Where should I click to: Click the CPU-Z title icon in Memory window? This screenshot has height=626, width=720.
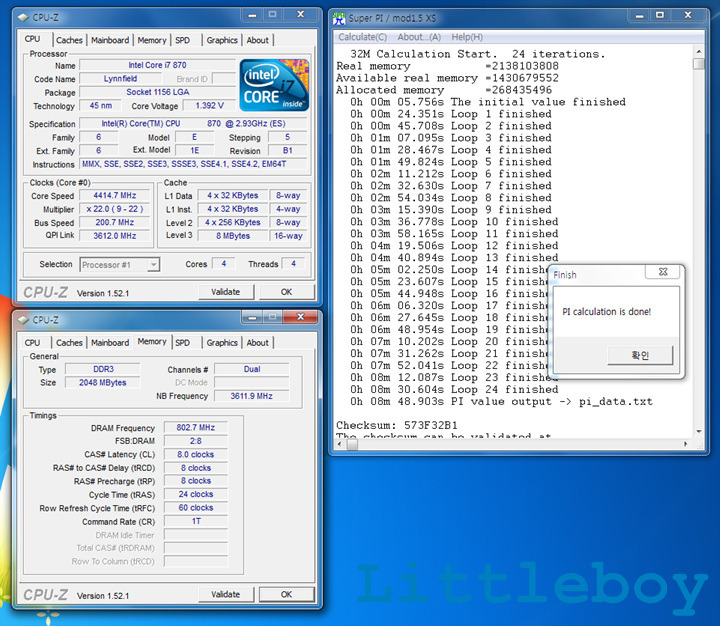[23, 320]
